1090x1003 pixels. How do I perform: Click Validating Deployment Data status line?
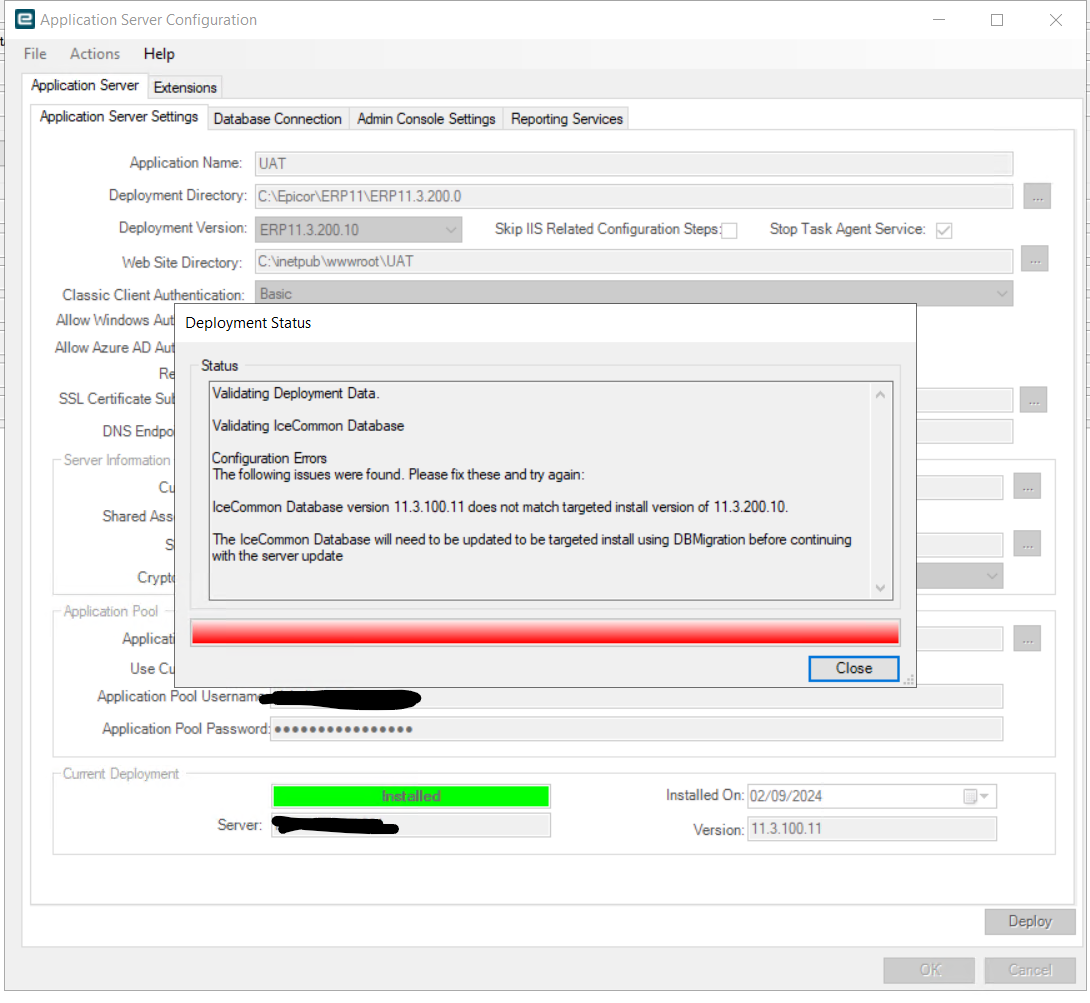pos(295,393)
